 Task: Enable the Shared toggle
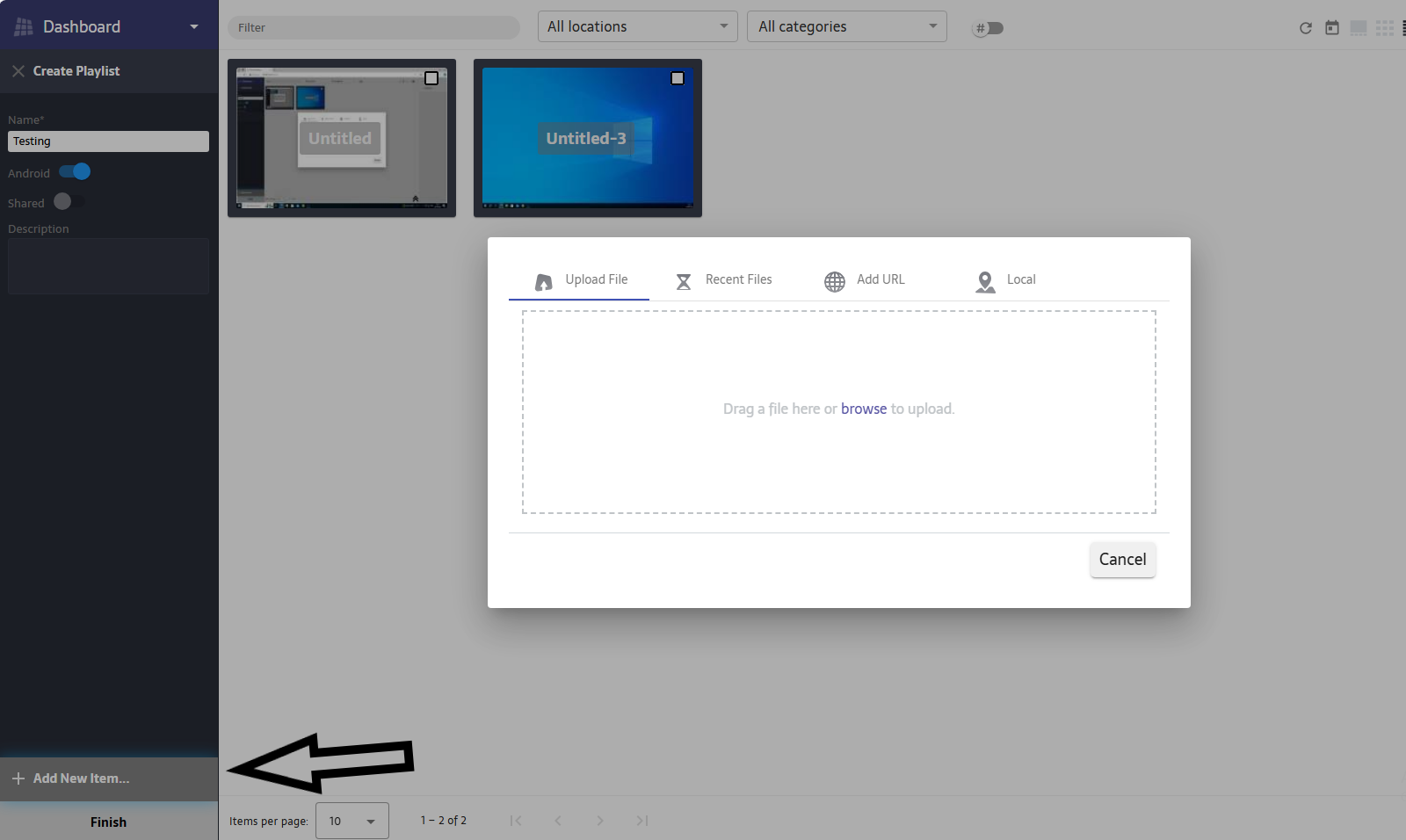click(x=69, y=202)
